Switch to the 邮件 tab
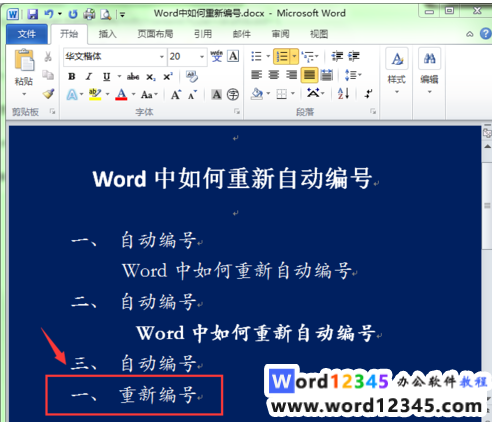The height and width of the screenshot is (422, 492). (242, 34)
